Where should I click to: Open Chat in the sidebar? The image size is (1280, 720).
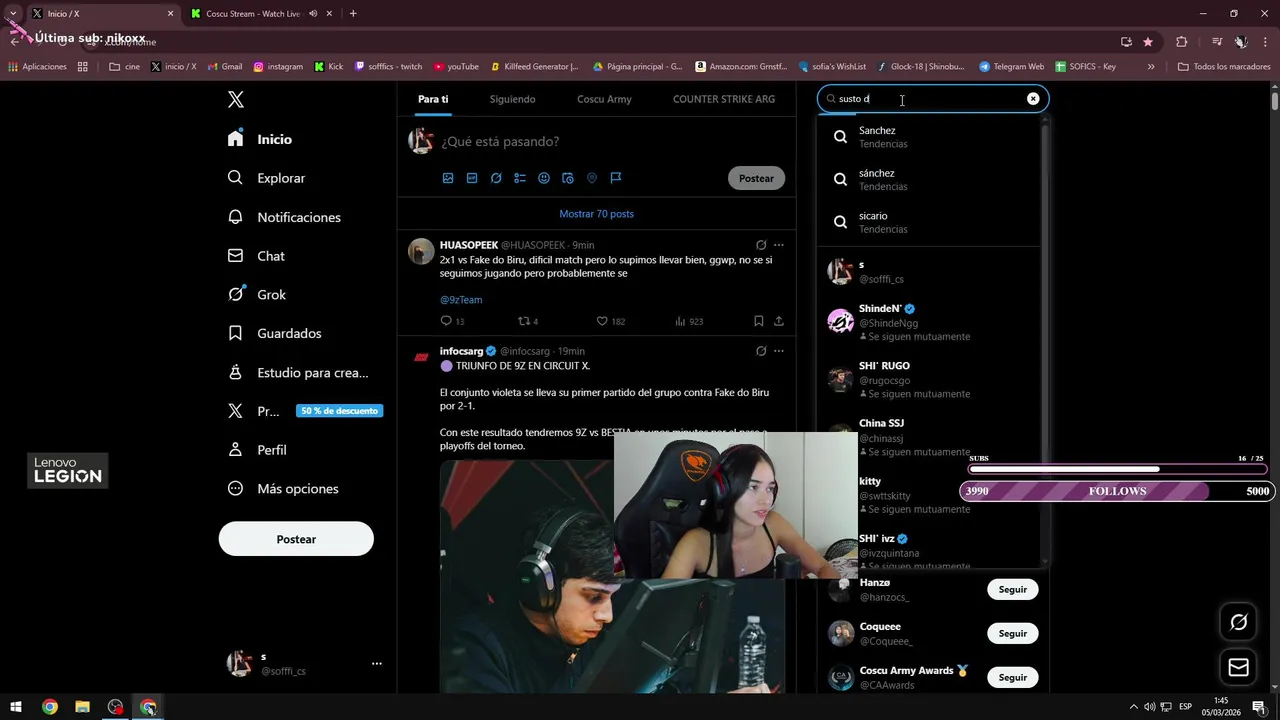(256, 256)
